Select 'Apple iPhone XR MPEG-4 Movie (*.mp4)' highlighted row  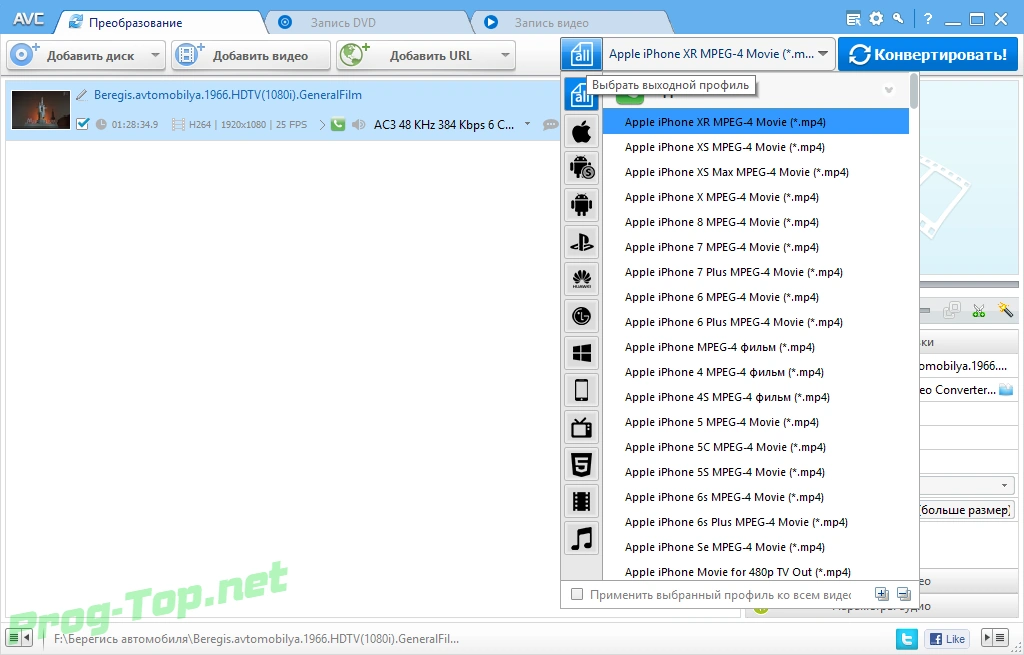tap(756, 122)
